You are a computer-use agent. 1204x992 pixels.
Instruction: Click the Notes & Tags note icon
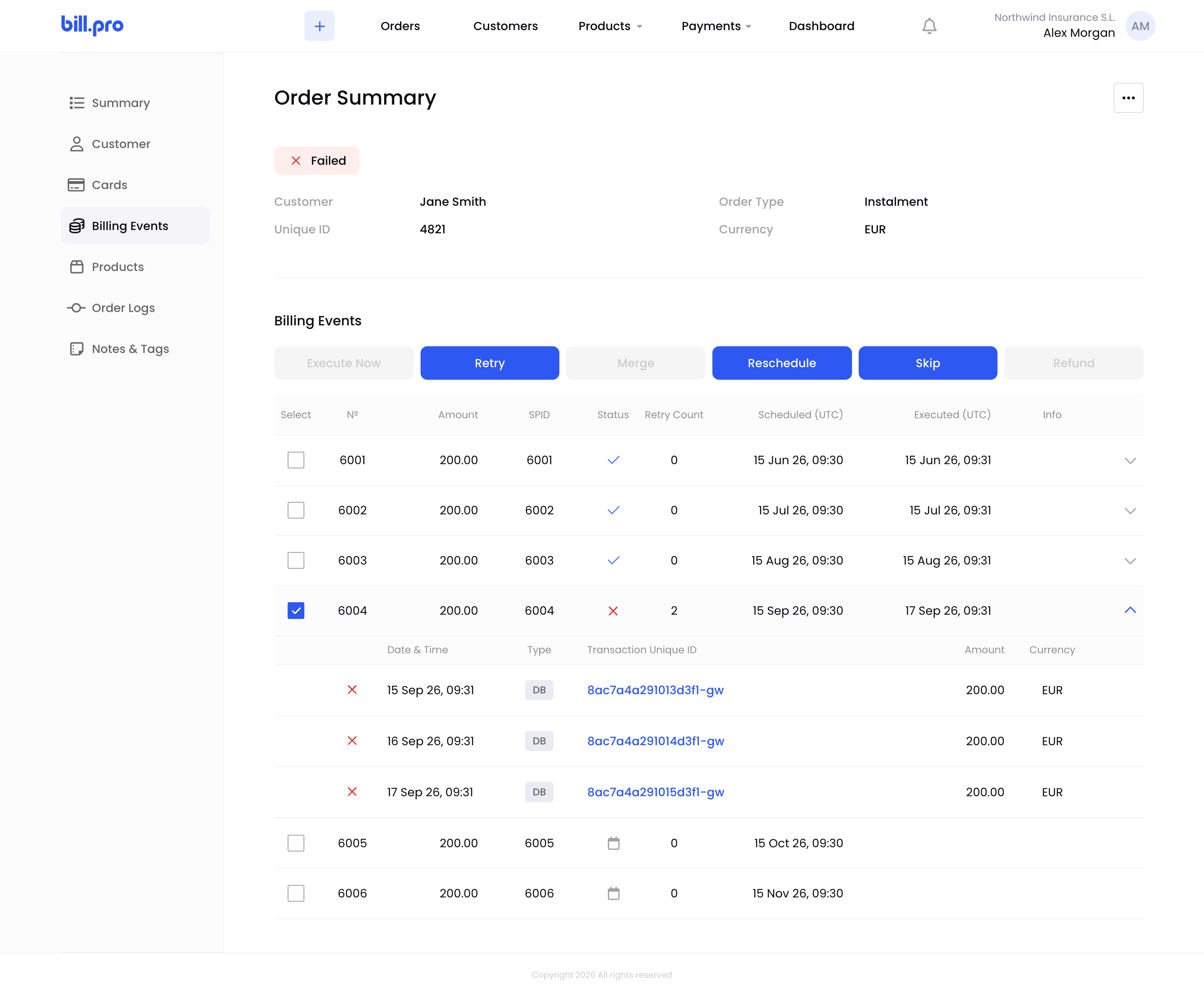77,349
